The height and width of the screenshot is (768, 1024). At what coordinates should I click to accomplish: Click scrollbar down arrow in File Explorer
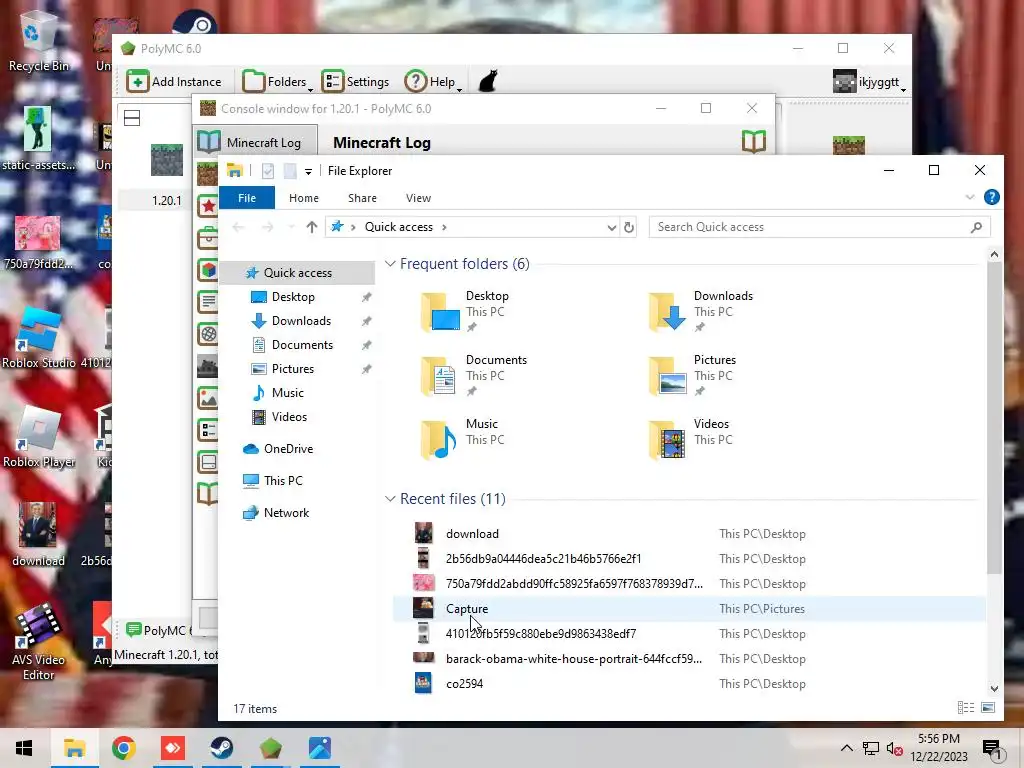(994, 688)
